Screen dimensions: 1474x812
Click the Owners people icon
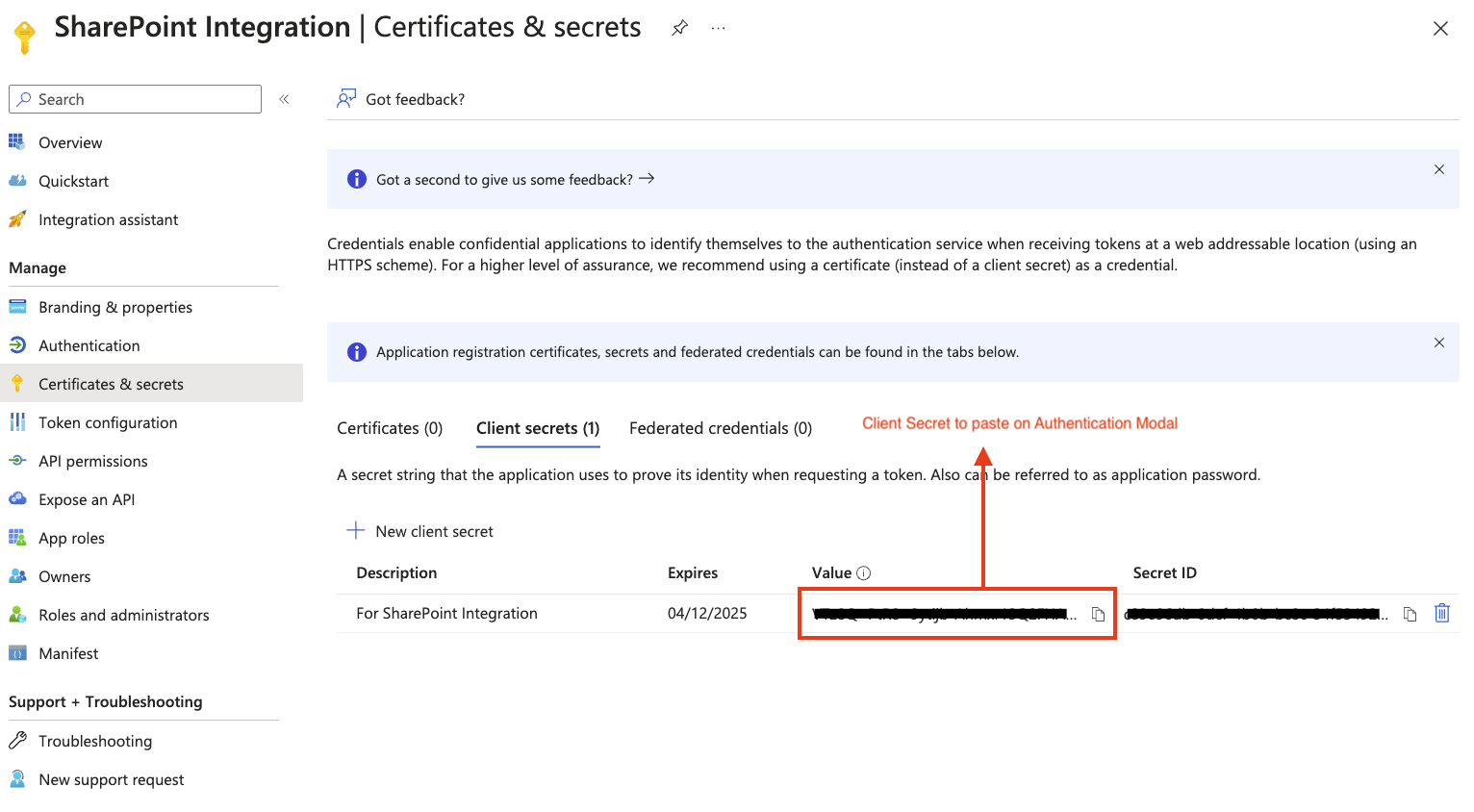tap(17, 575)
